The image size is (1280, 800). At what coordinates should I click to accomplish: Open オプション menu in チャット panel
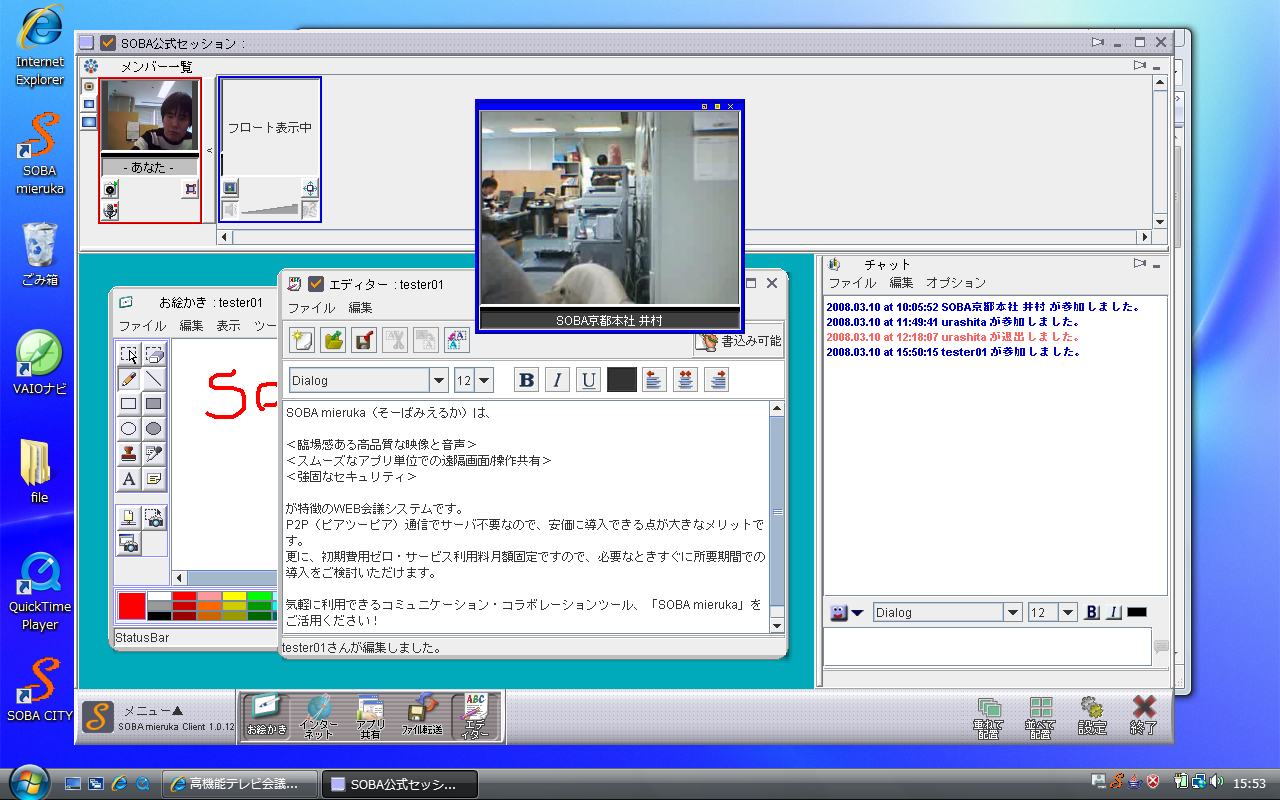[x=956, y=283]
